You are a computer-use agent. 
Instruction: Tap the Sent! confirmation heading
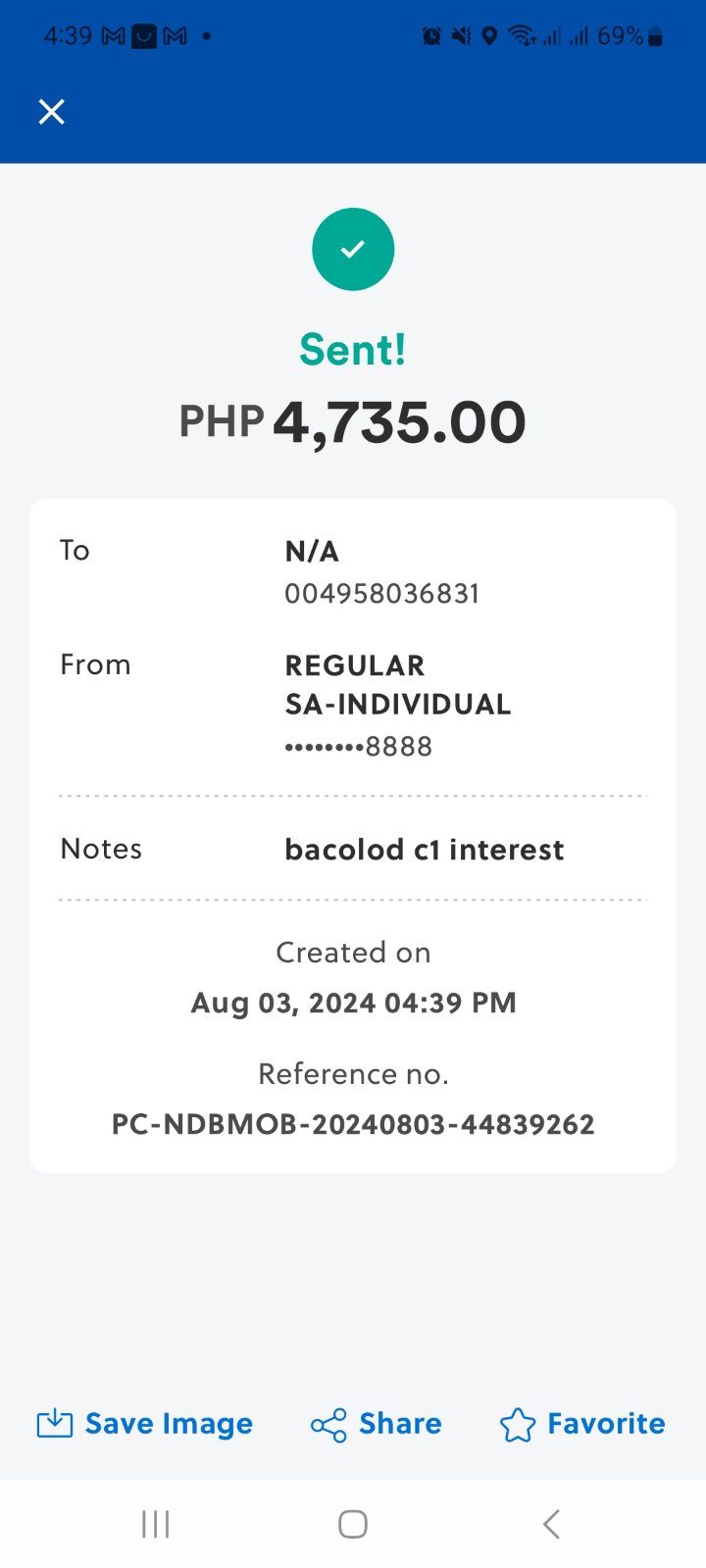[x=353, y=350]
